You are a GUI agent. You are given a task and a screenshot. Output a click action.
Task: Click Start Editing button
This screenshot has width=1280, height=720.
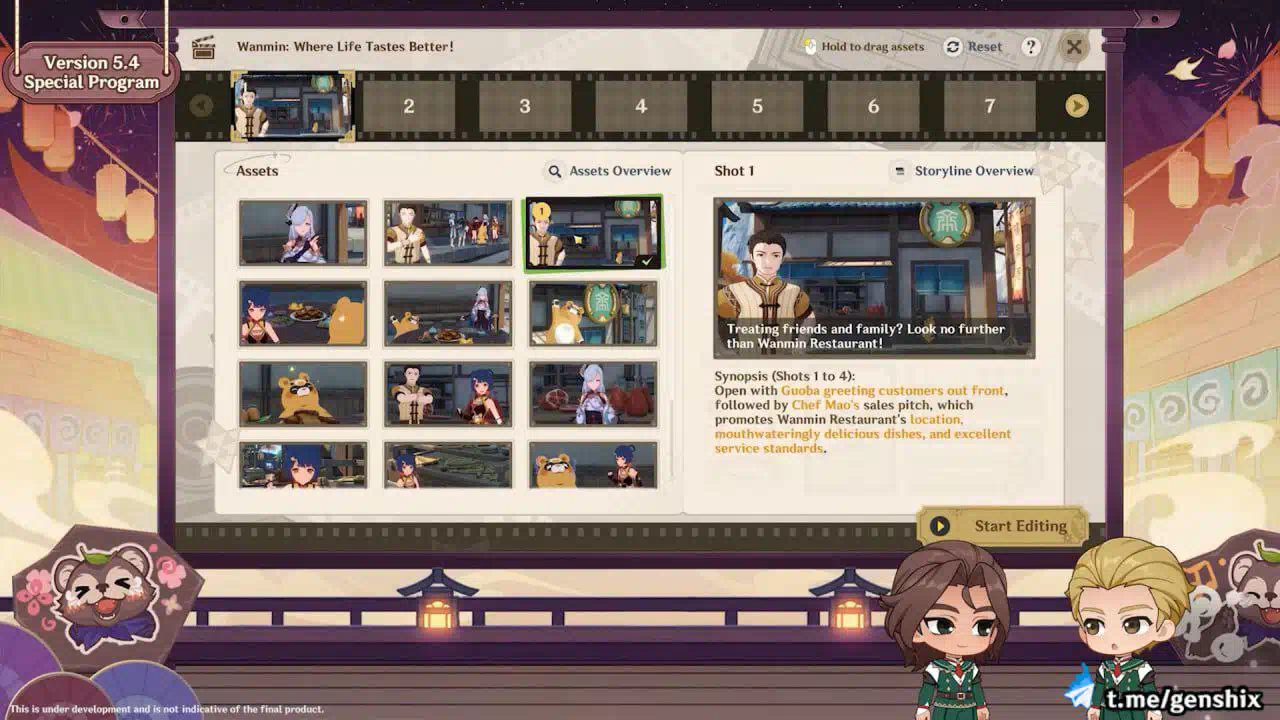click(1002, 526)
